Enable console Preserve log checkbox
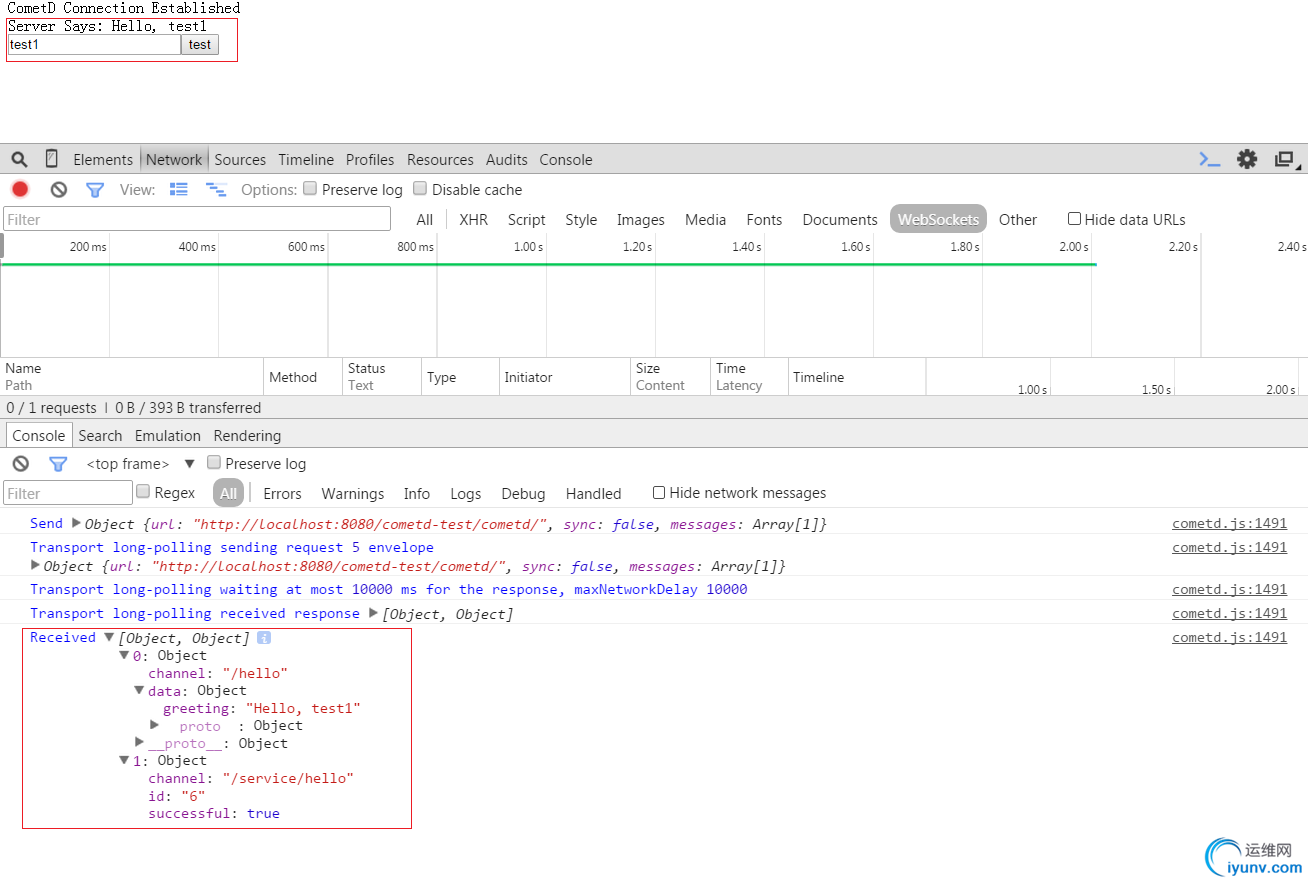The width and height of the screenshot is (1308, 884). (214, 462)
